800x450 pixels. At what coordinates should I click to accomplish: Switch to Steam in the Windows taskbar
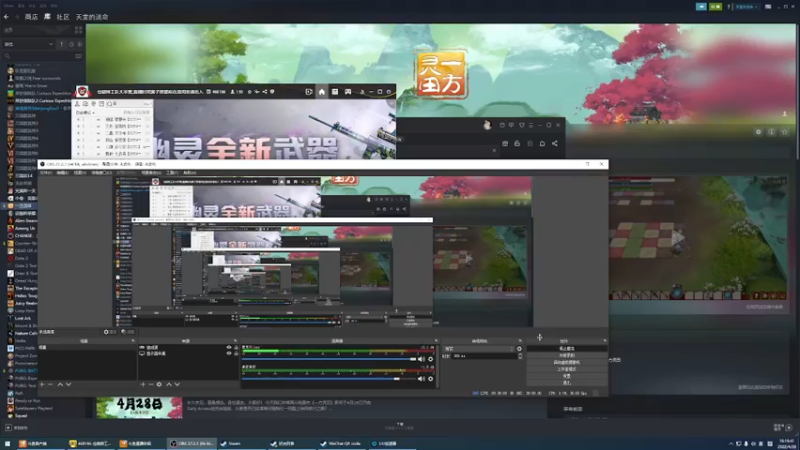[x=243, y=444]
